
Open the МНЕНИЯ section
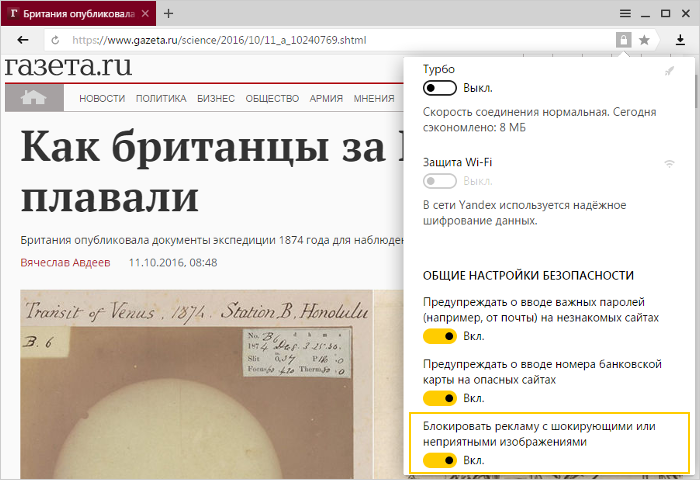(374, 98)
